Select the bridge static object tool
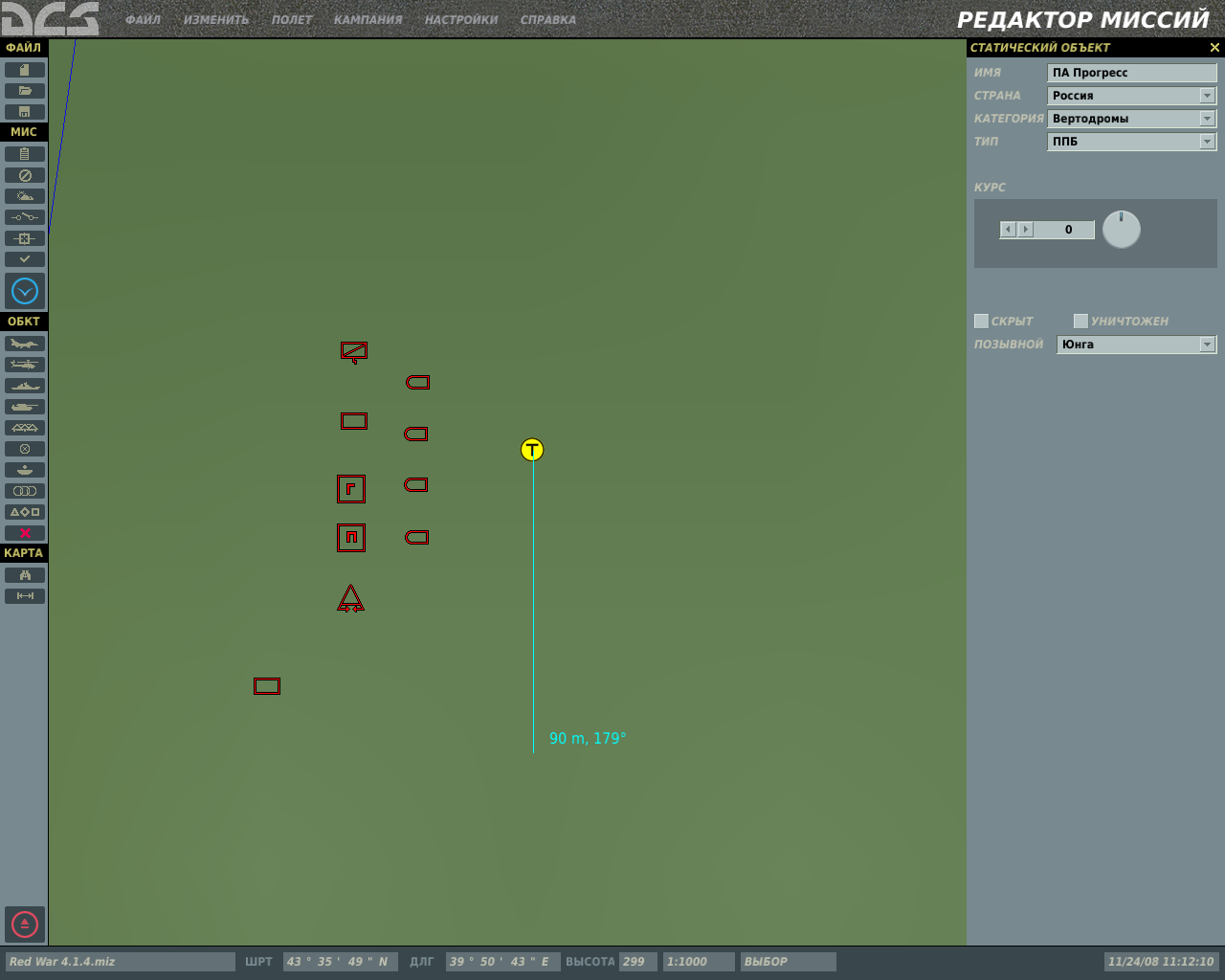 (x=25, y=428)
